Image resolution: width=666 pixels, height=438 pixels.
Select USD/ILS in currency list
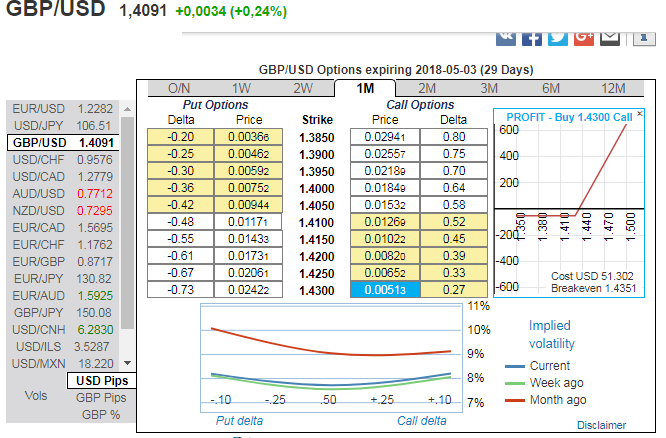pos(63,347)
